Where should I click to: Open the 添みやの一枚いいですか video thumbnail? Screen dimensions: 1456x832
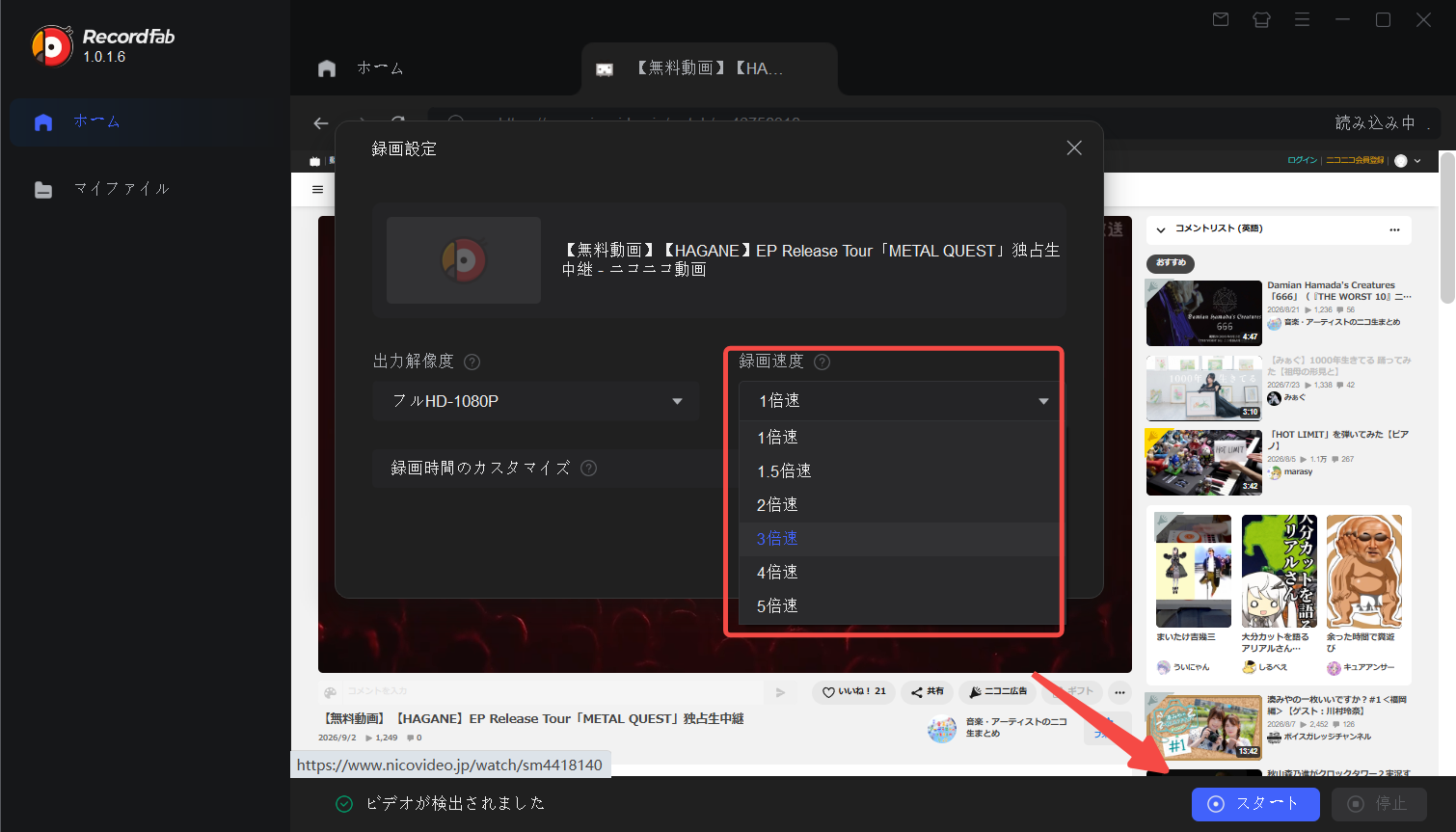point(1204,726)
